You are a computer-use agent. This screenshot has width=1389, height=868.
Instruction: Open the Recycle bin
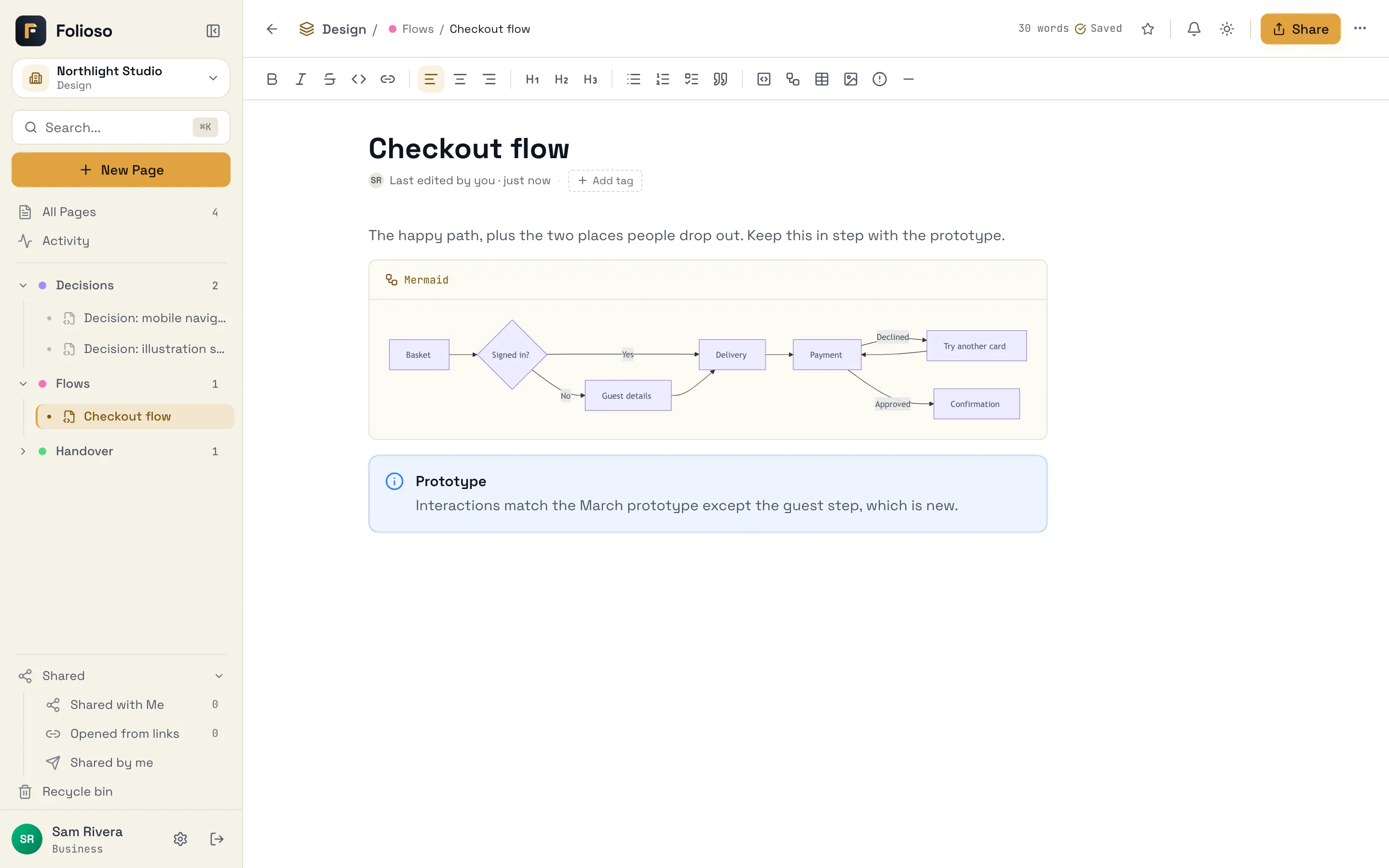point(121,792)
